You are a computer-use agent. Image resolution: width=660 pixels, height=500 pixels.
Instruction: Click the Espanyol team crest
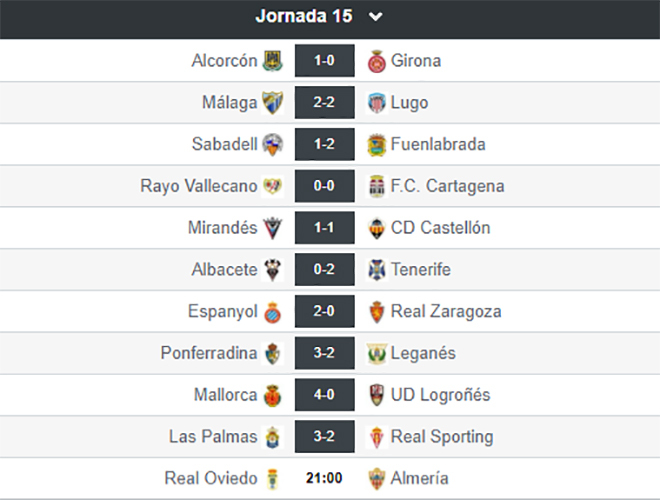[273, 312]
